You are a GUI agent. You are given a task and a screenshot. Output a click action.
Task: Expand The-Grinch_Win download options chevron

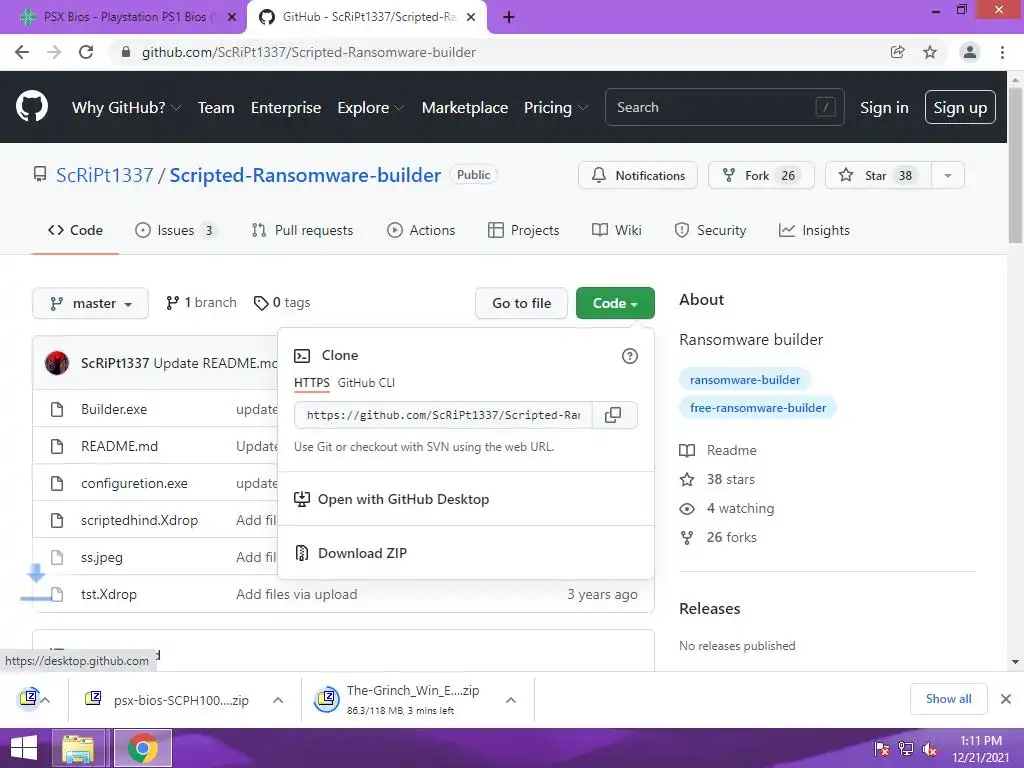point(511,700)
